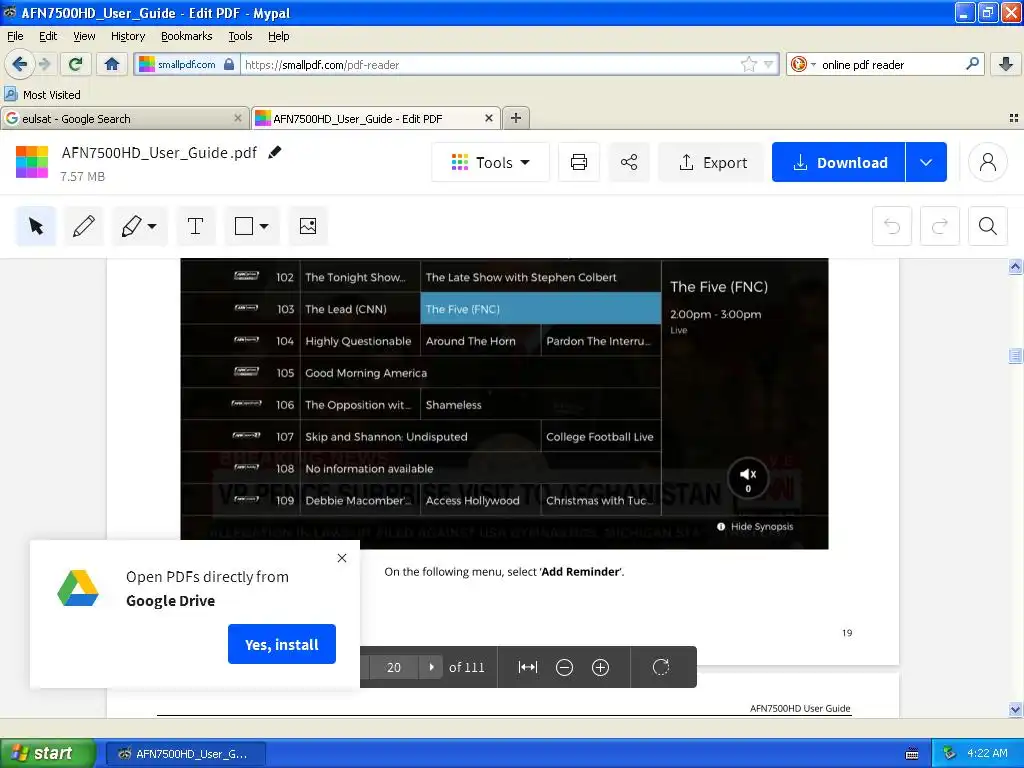Open a new browser tab
The width and height of the screenshot is (1024, 768).
pos(516,118)
